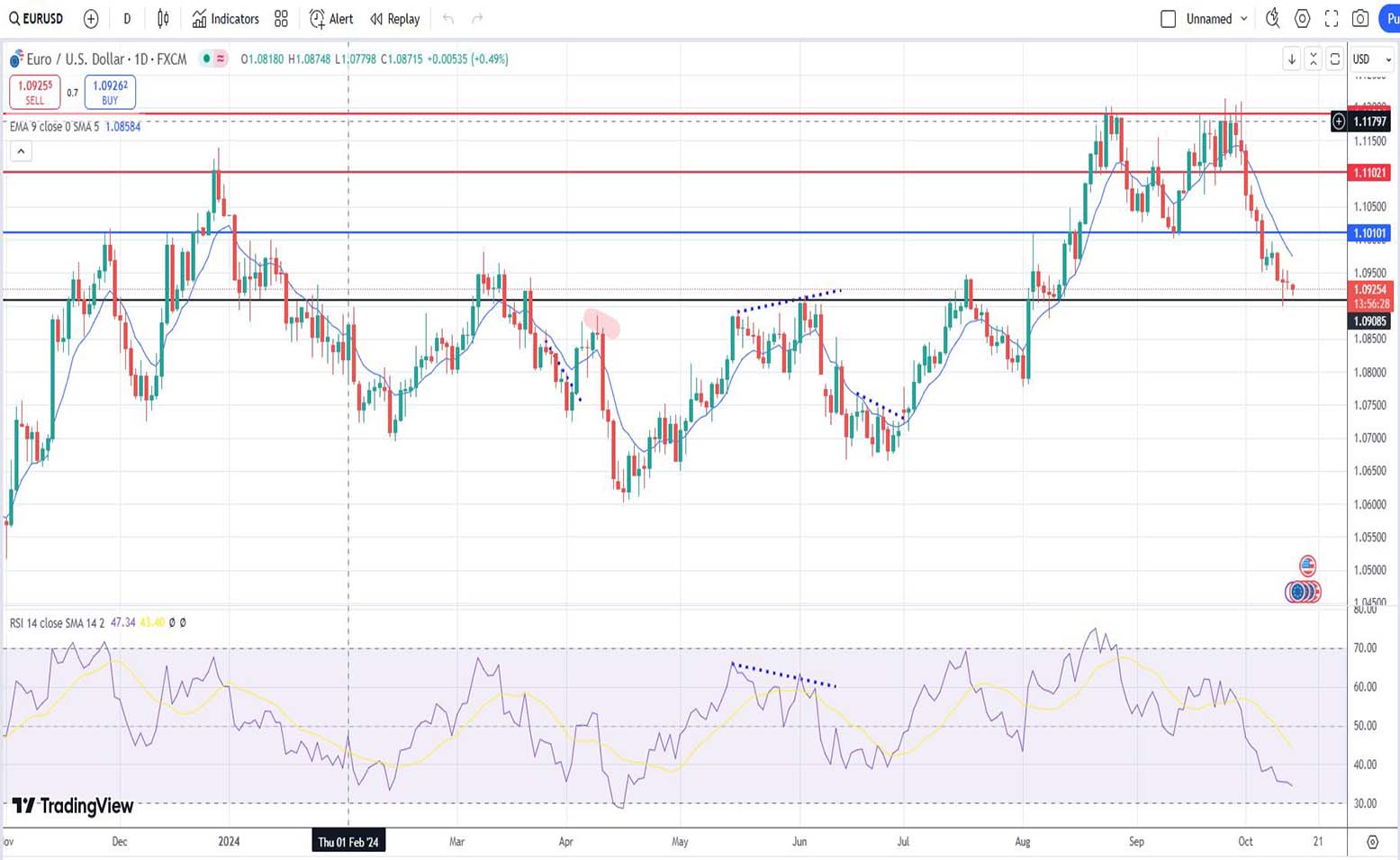1400x860 pixels.
Task: Open the USD currency dropdown
Action: [1371, 59]
